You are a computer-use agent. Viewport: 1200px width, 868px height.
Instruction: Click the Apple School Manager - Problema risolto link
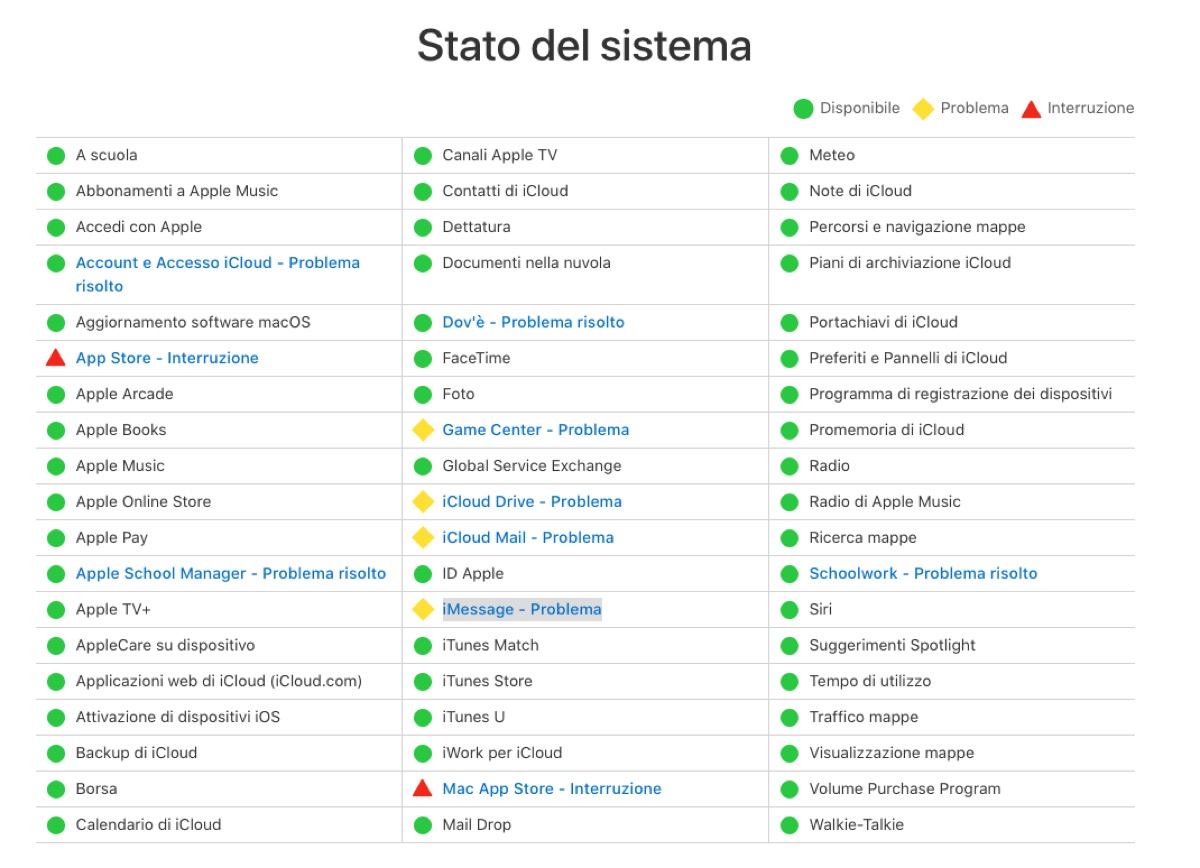pos(229,573)
